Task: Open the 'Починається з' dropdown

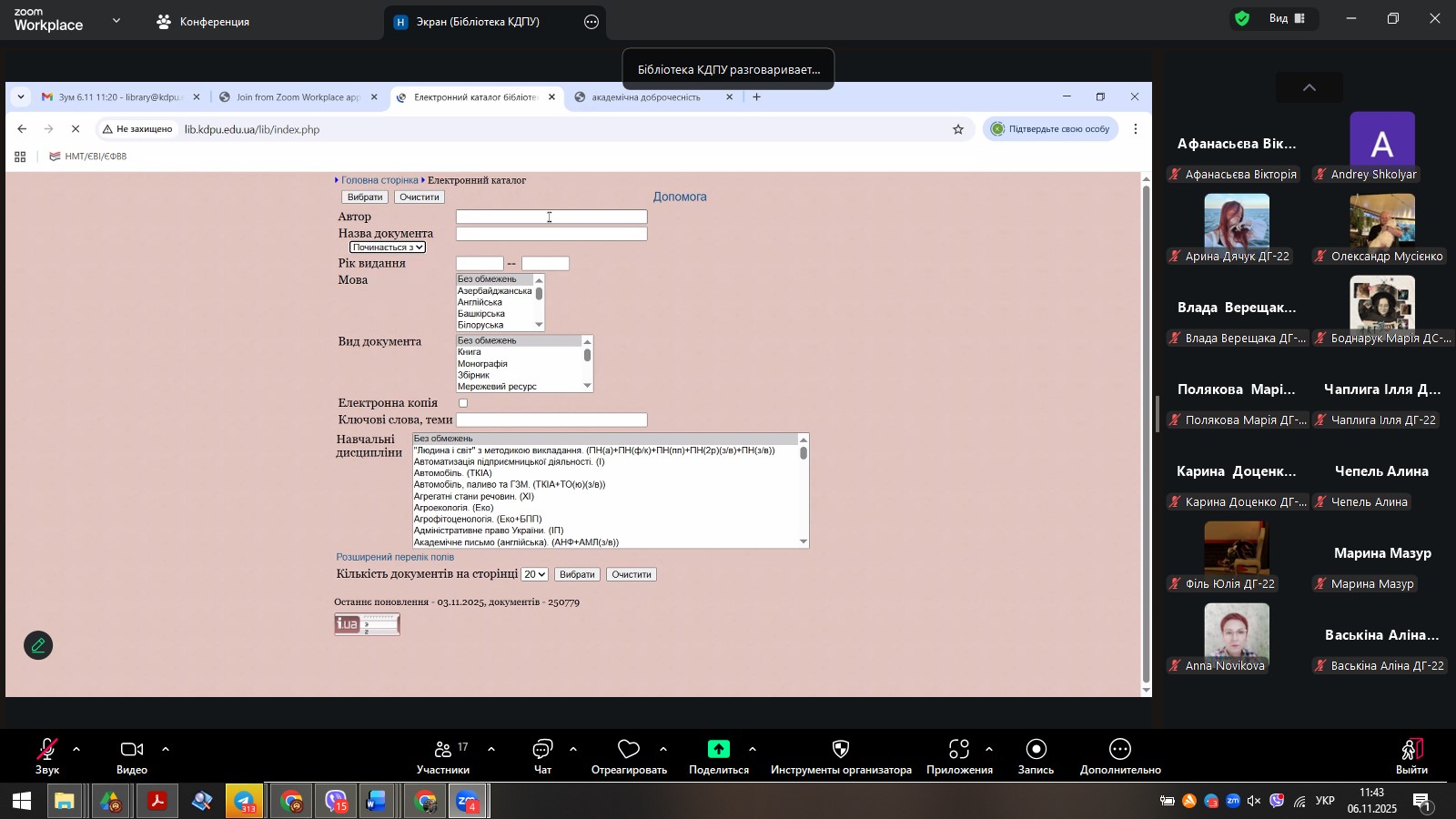Action: 388,248
